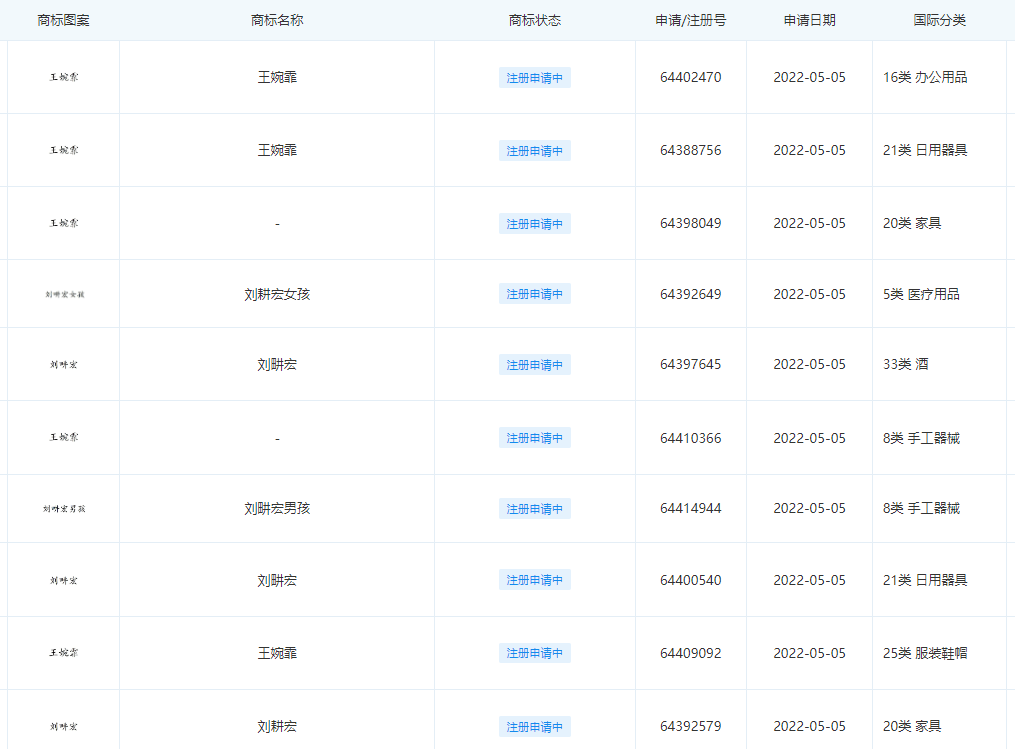Click 注册申请中 status for application 64409092

[535, 653]
